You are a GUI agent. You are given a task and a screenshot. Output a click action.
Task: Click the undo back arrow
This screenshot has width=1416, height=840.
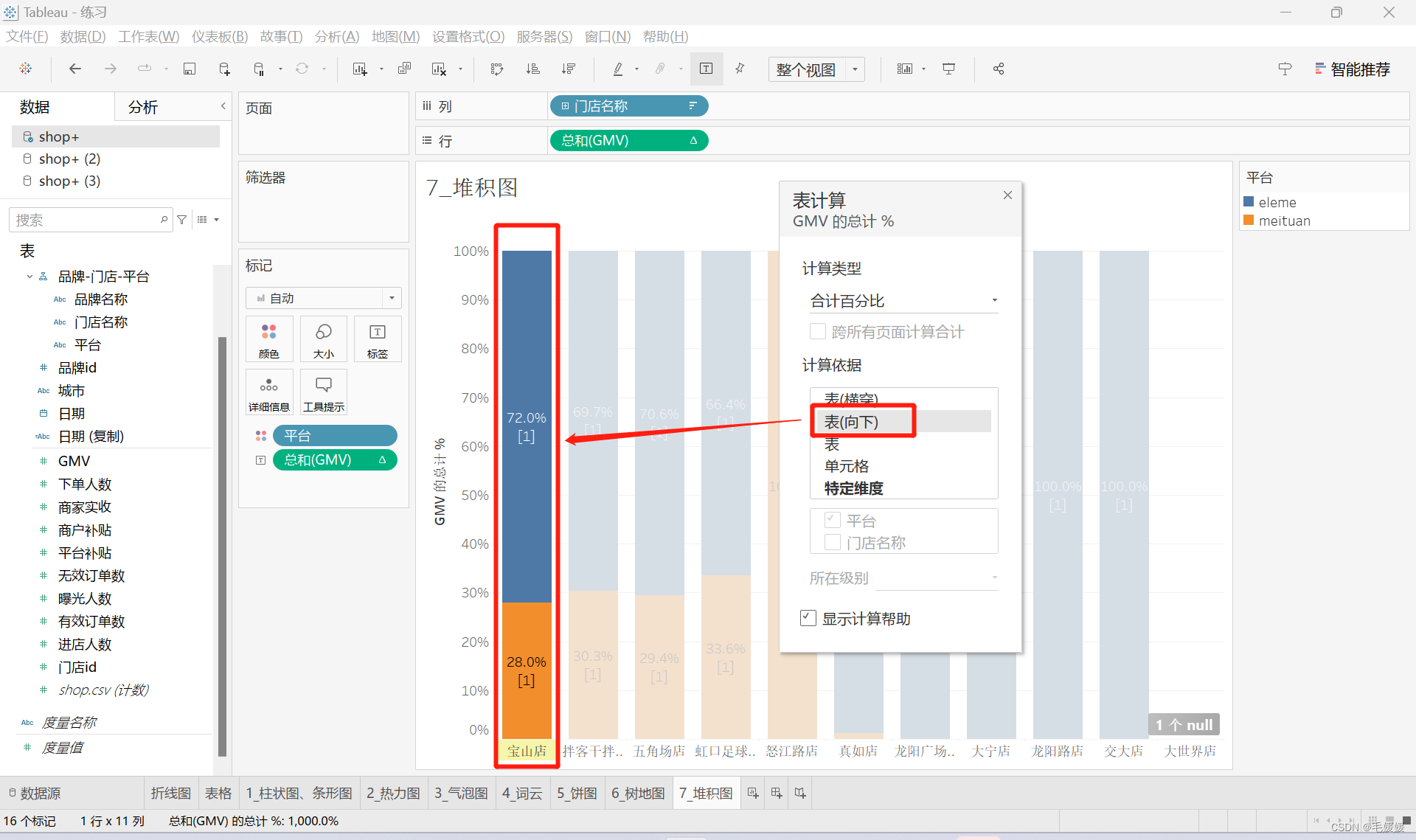point(74,69)
